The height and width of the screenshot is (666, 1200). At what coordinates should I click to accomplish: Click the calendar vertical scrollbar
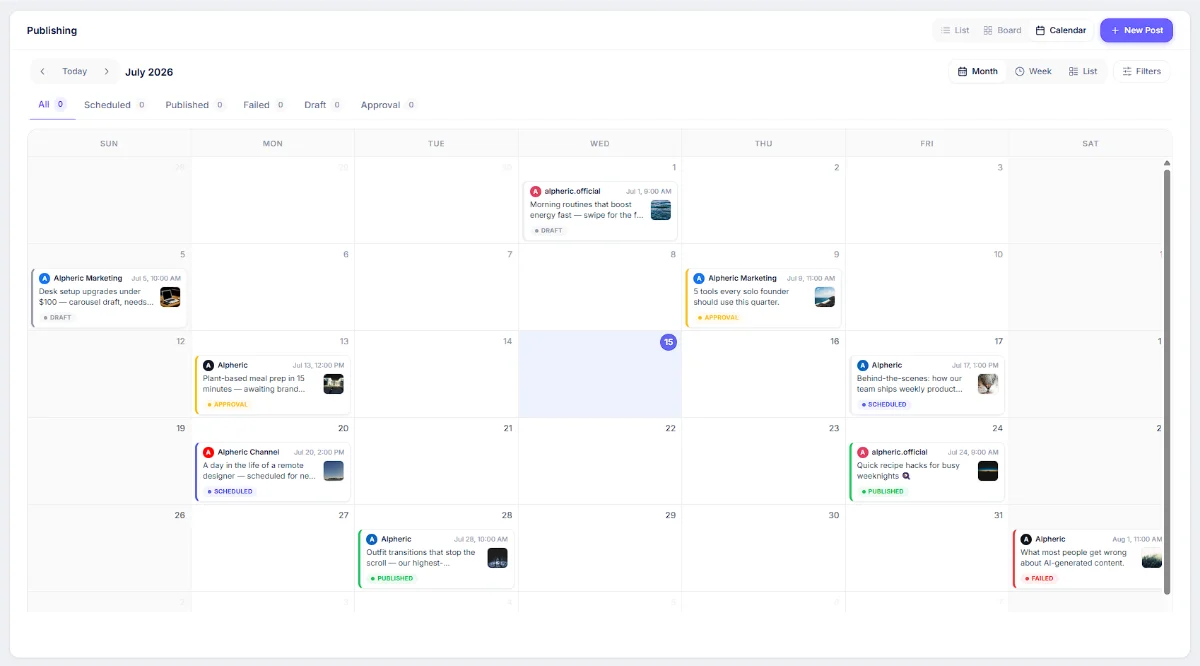click(x=1166, y=380)
